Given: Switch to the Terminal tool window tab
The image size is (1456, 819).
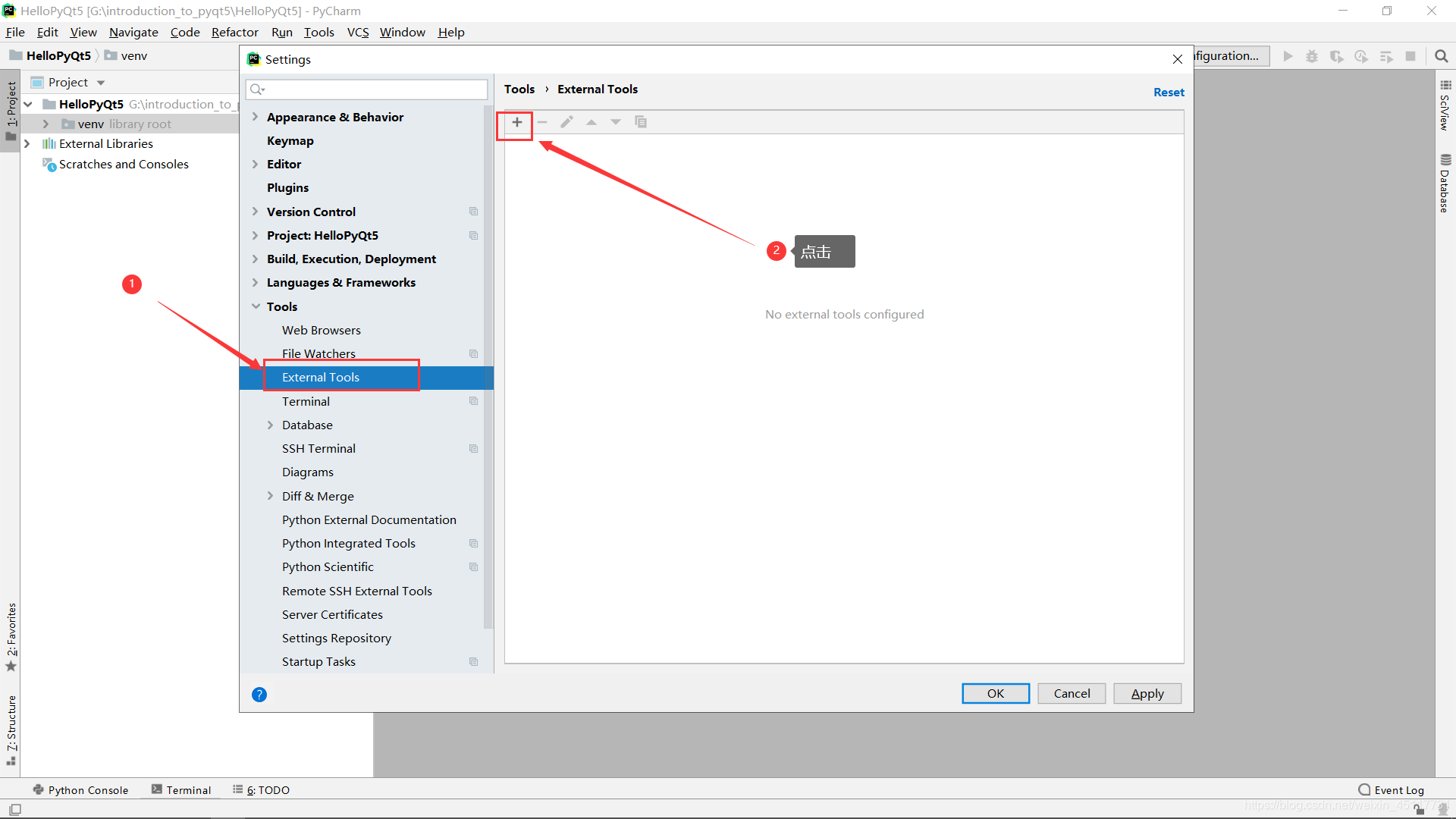Looking at the screenshot, I should coord(181,790).
